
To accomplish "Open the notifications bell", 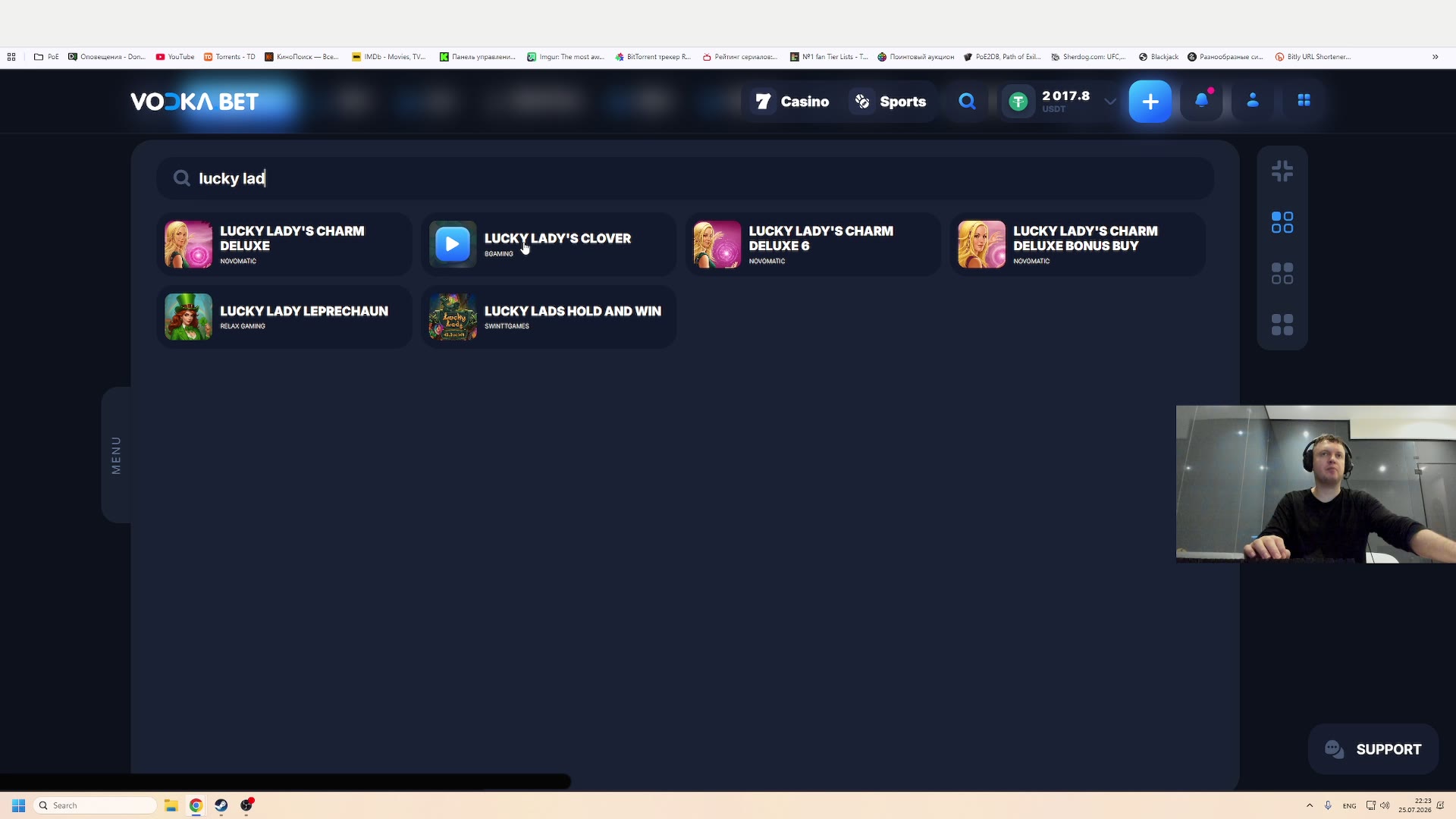I will (x=1202, y=100).
